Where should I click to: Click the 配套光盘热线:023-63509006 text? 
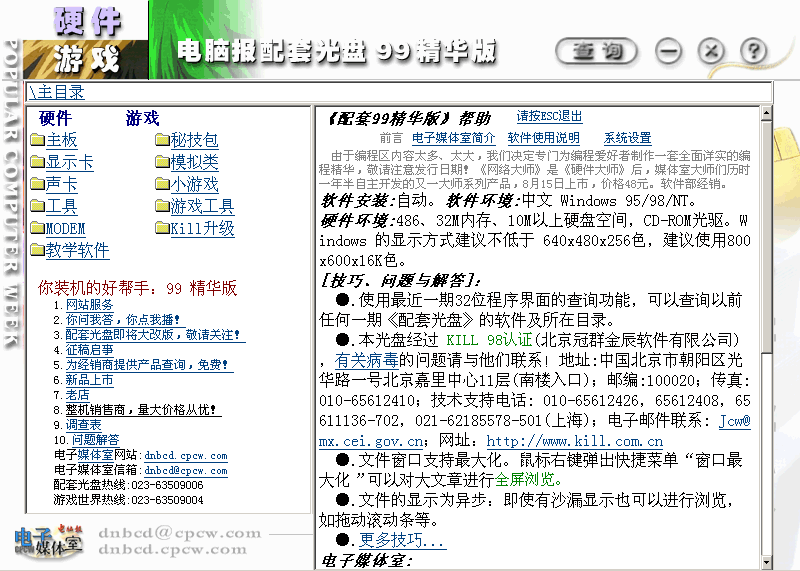[x=128, y=485]
